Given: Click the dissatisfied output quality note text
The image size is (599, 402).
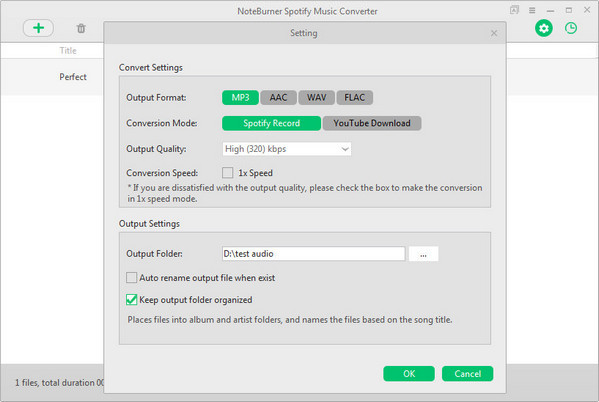Looking at the screenshot, I should [304, 193].
